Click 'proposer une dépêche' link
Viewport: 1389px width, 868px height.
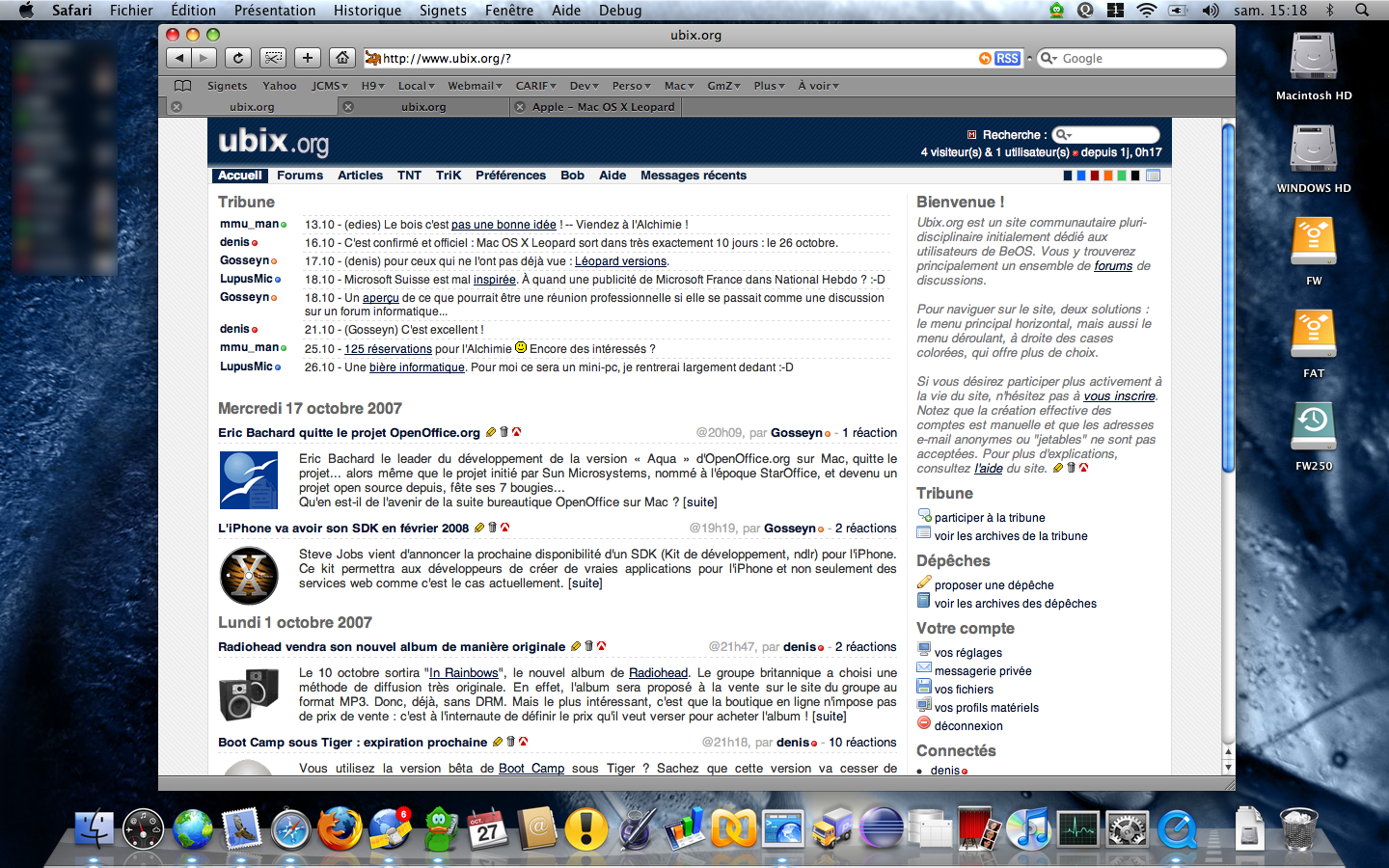click(994, 585)
